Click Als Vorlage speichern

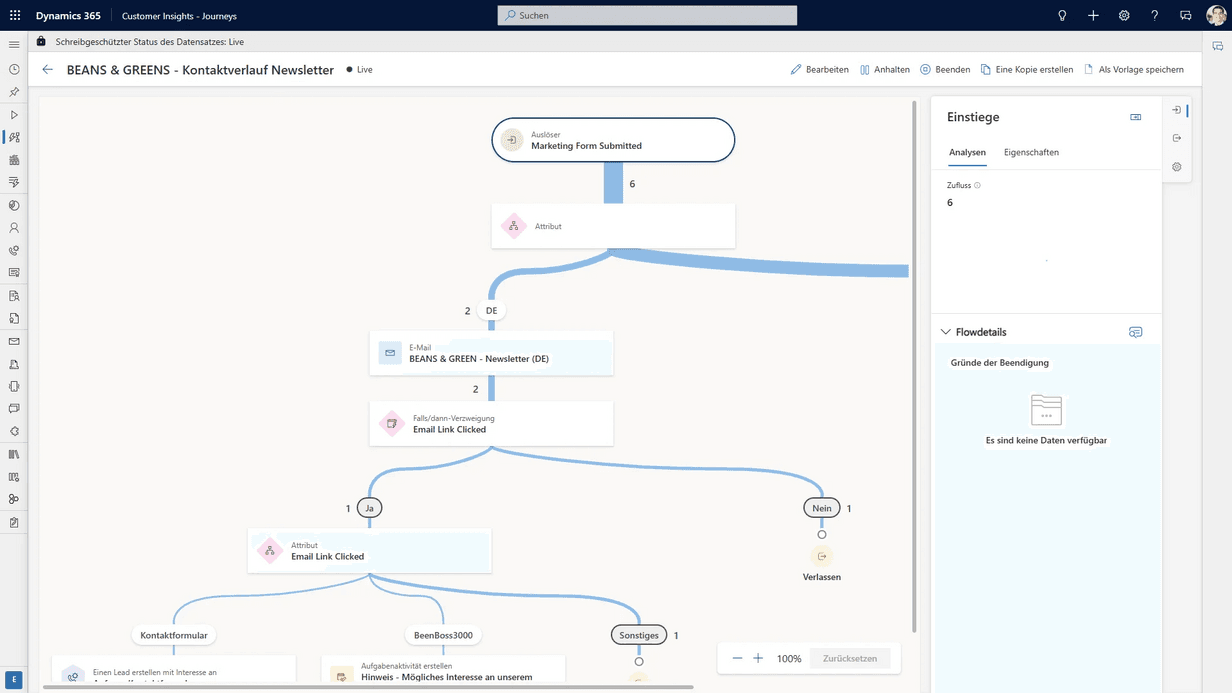pos(1133,70)
